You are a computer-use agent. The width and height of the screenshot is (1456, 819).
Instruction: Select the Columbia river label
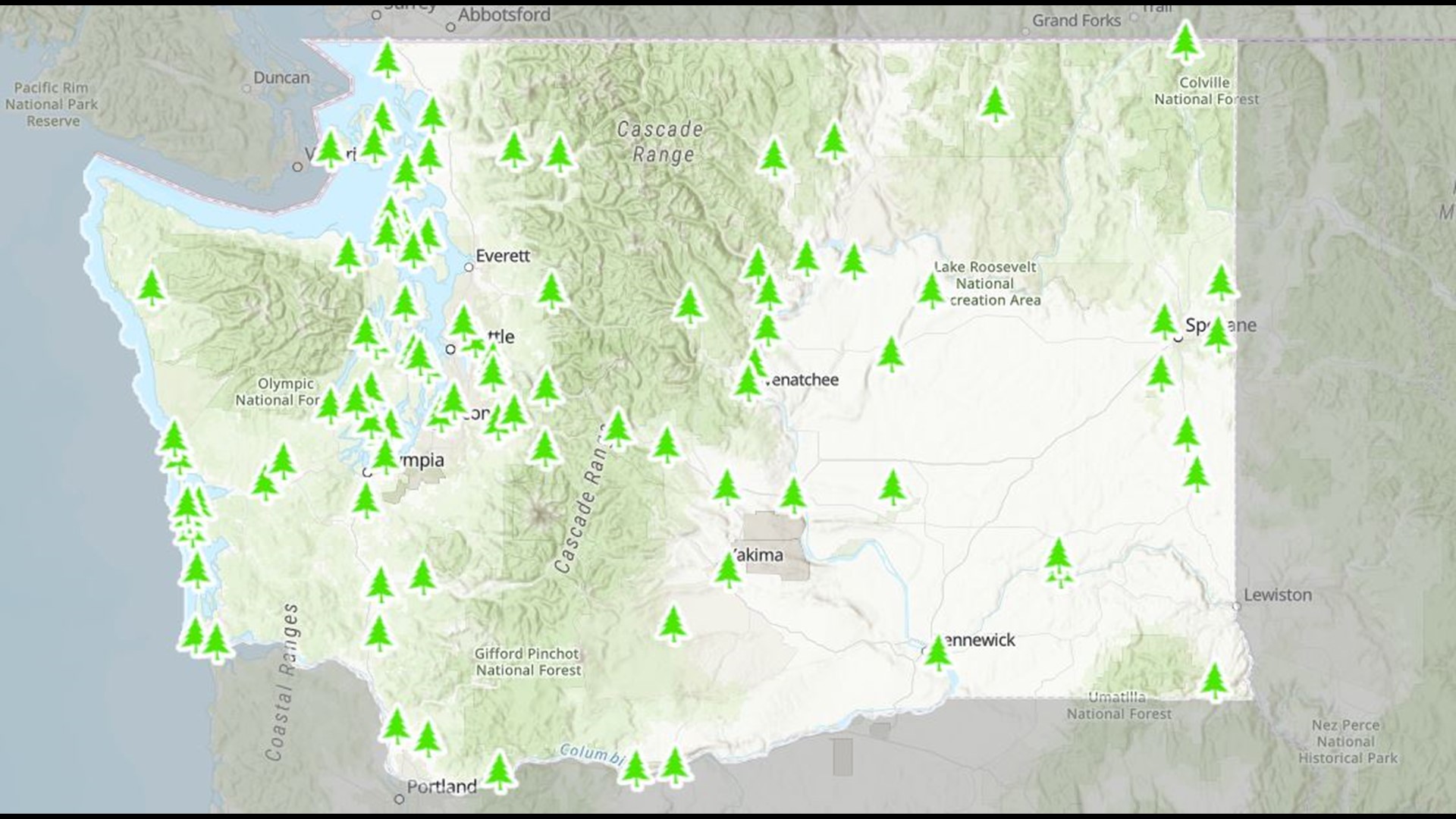(593, 754)
